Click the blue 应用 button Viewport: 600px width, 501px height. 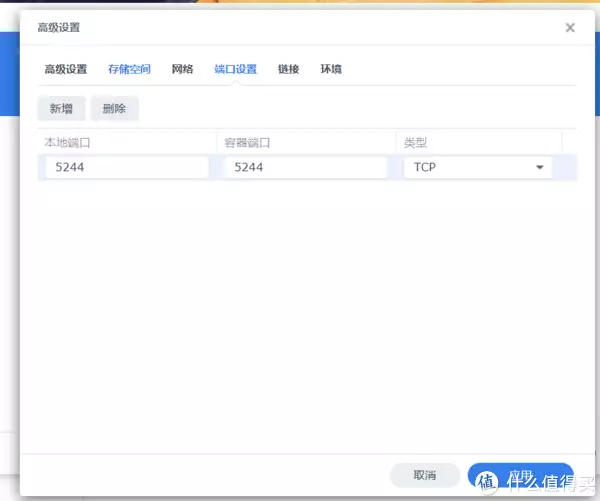click(520, 475)
